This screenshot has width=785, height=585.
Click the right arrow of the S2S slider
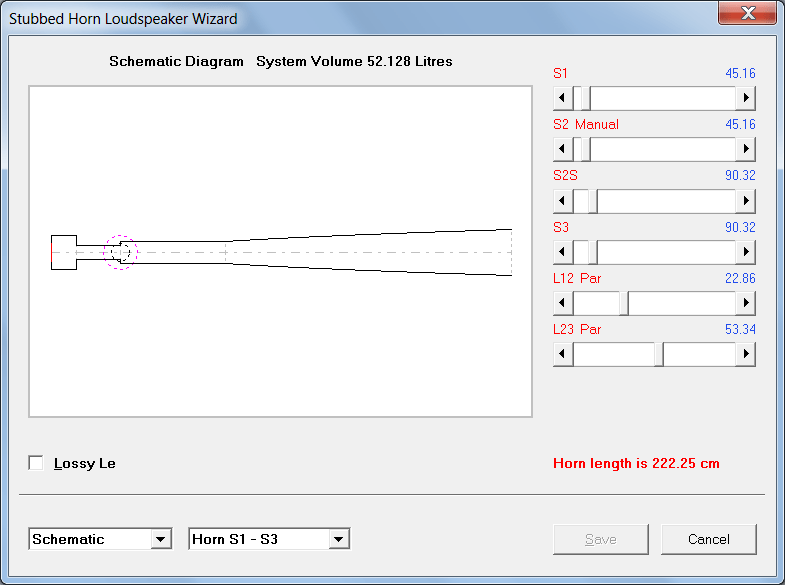click(745, 201)
